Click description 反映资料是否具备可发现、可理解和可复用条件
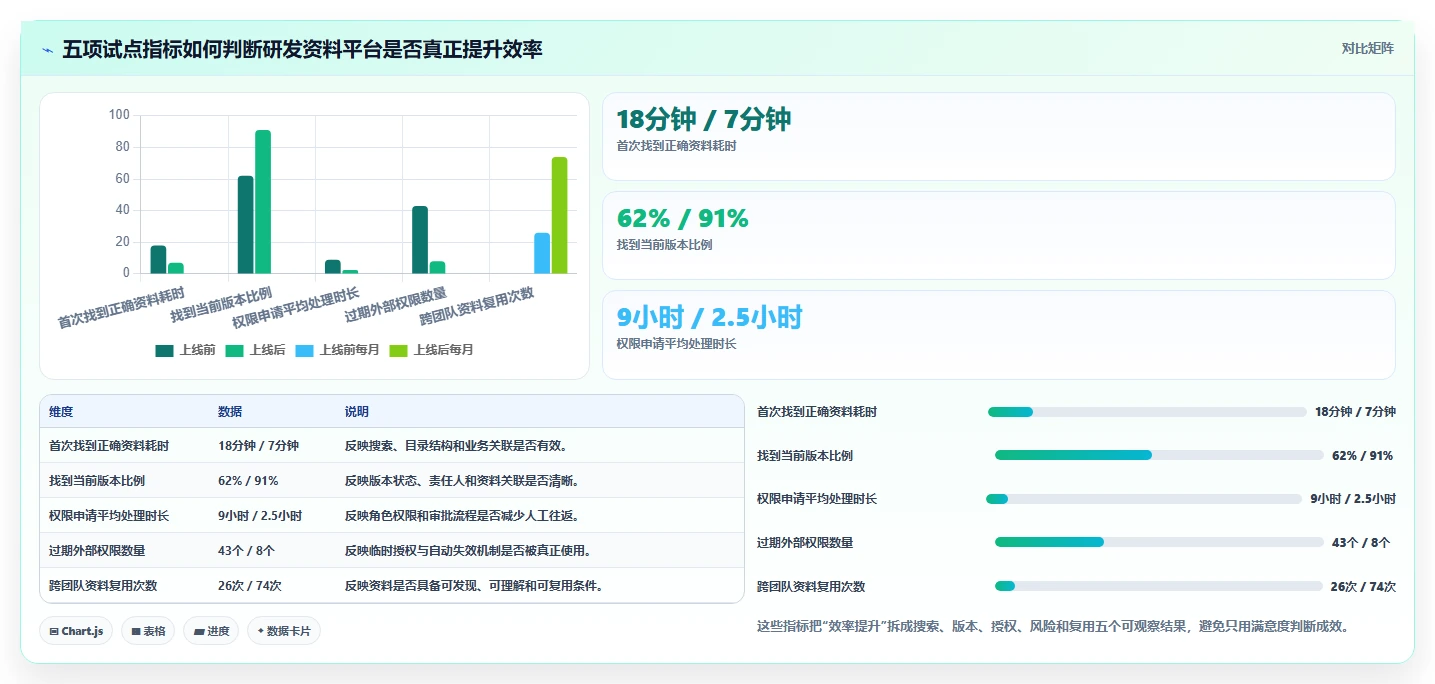This screenshot has height=684, width=1435. 474,586
